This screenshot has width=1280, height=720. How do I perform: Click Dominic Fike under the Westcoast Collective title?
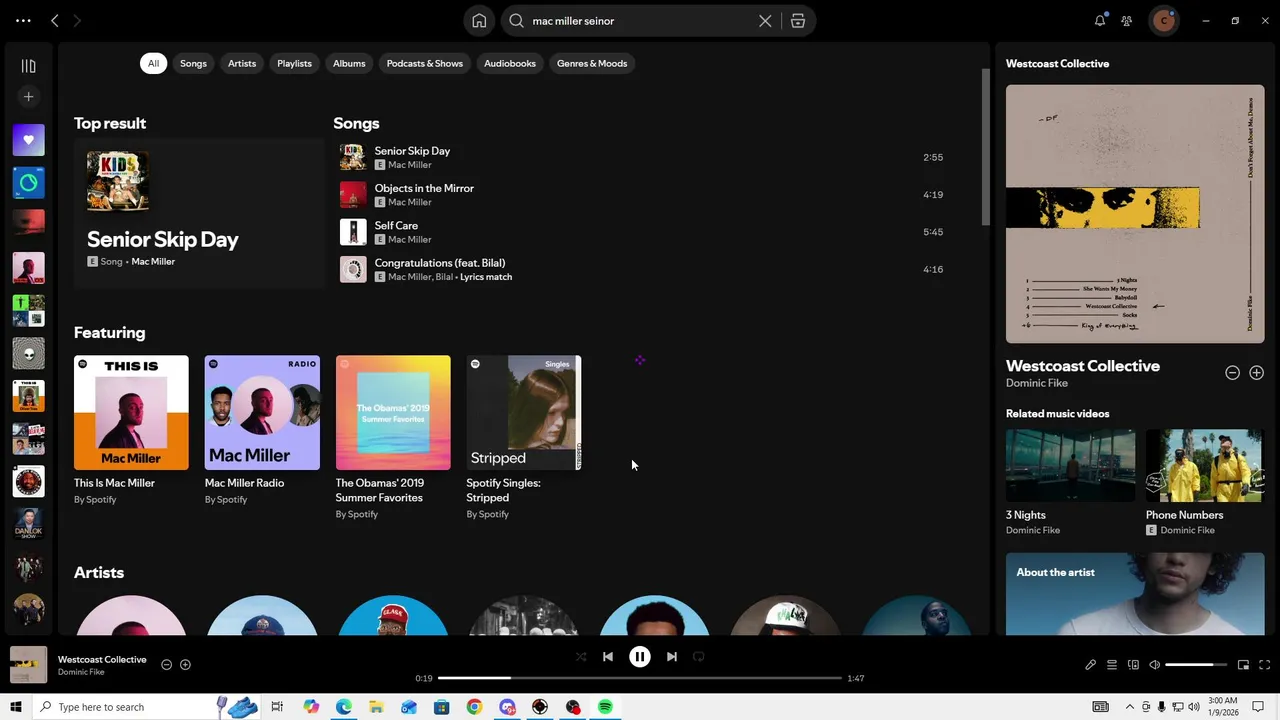pyautogui.click(x=1037, y=383)
